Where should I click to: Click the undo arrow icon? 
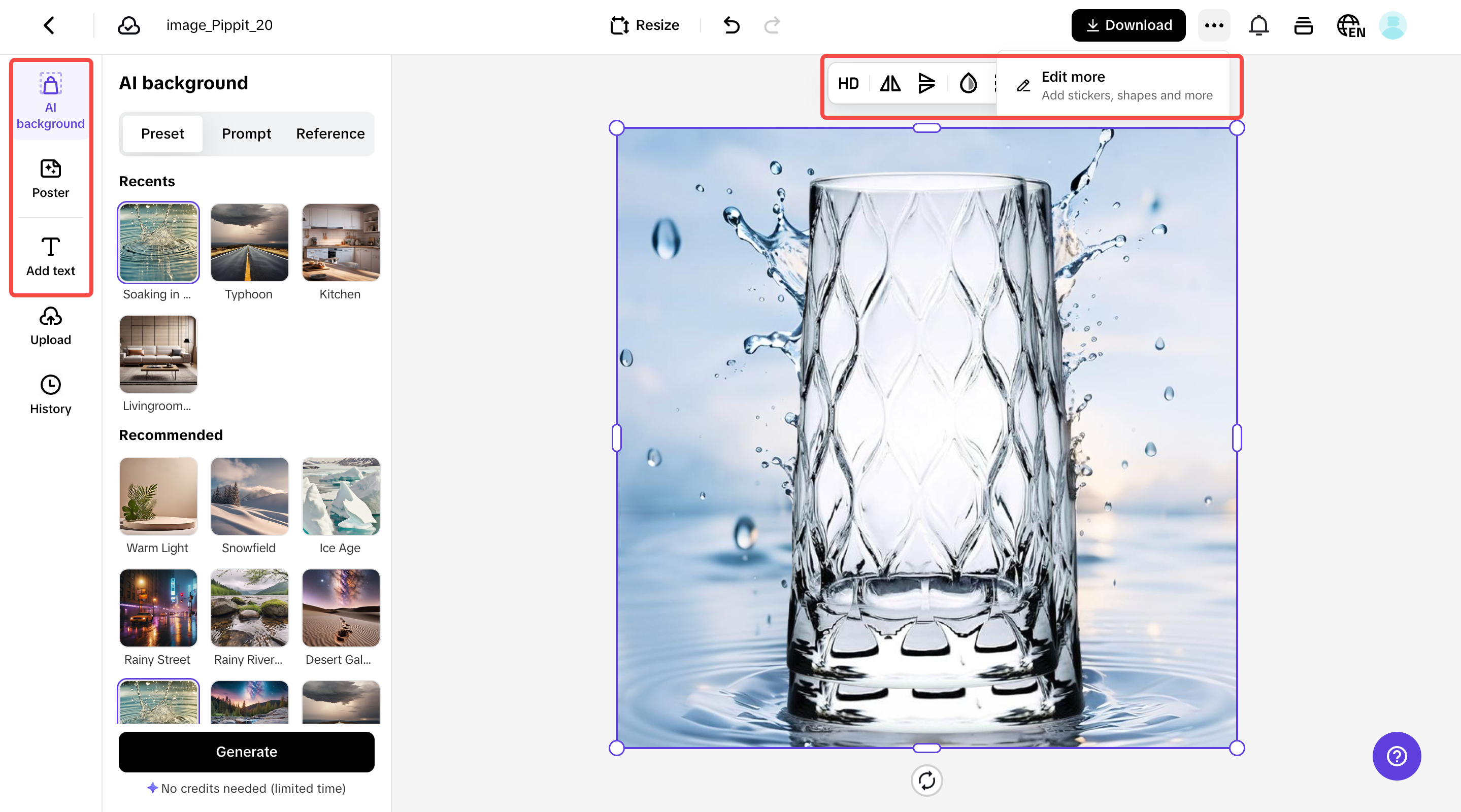(731, 25)
